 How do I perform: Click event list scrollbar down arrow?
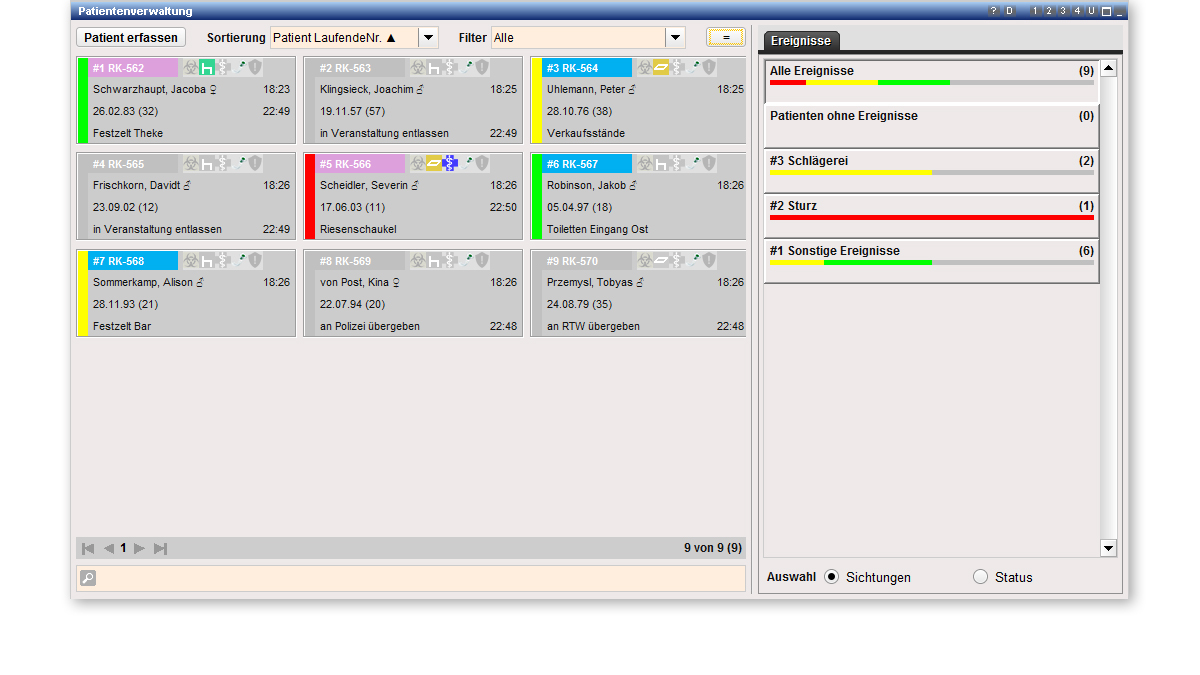point(1108,548)
